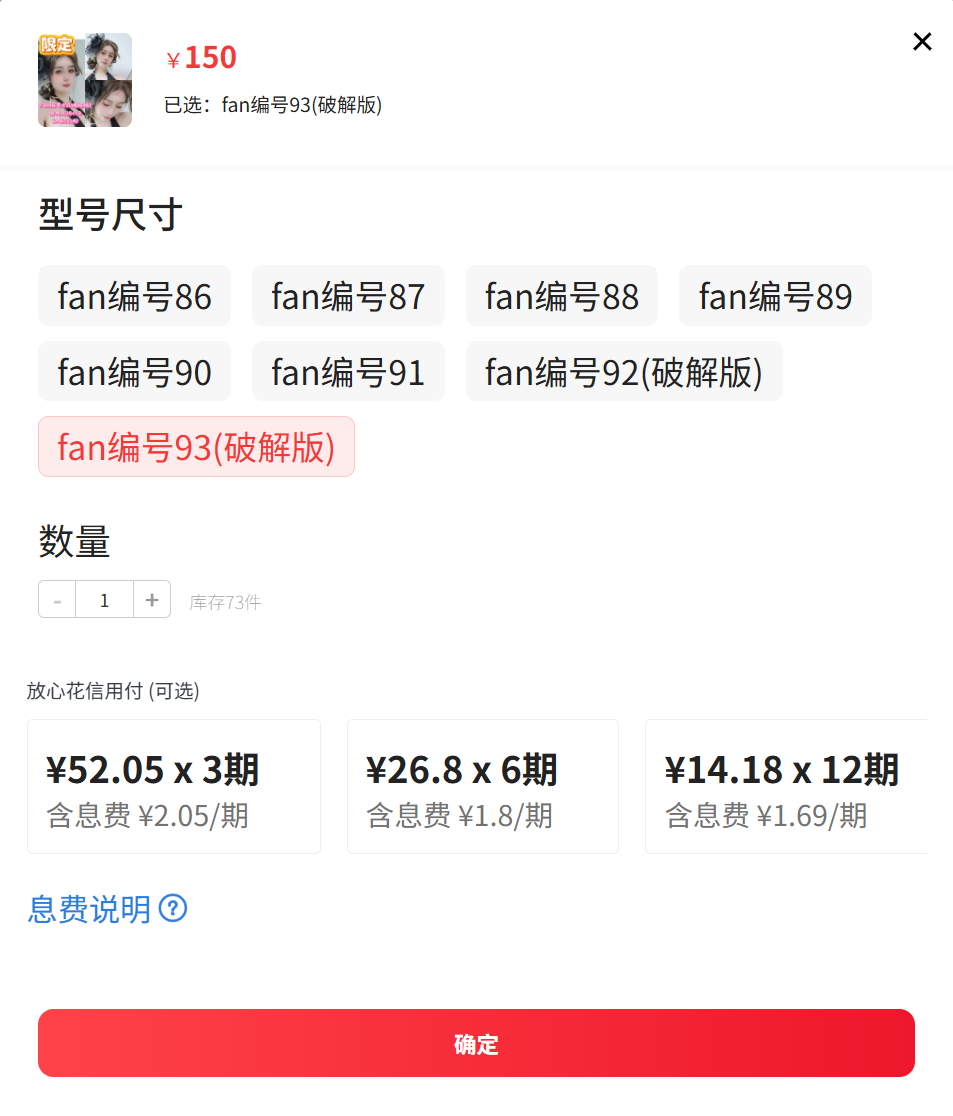Select fan编号92(破解版) option
This screenshot has height=1116, width=953.
click(624, 371)
